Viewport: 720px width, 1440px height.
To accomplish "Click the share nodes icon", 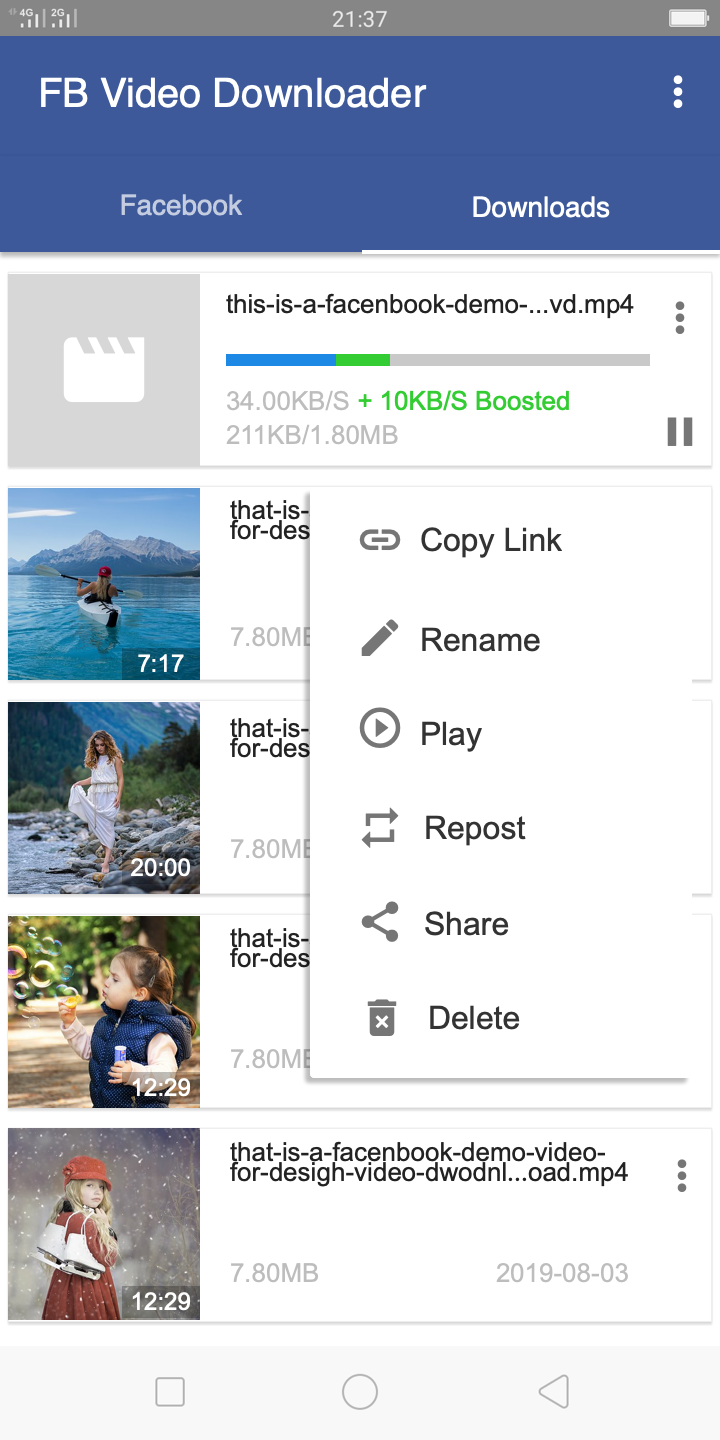I will pos(380,922).
